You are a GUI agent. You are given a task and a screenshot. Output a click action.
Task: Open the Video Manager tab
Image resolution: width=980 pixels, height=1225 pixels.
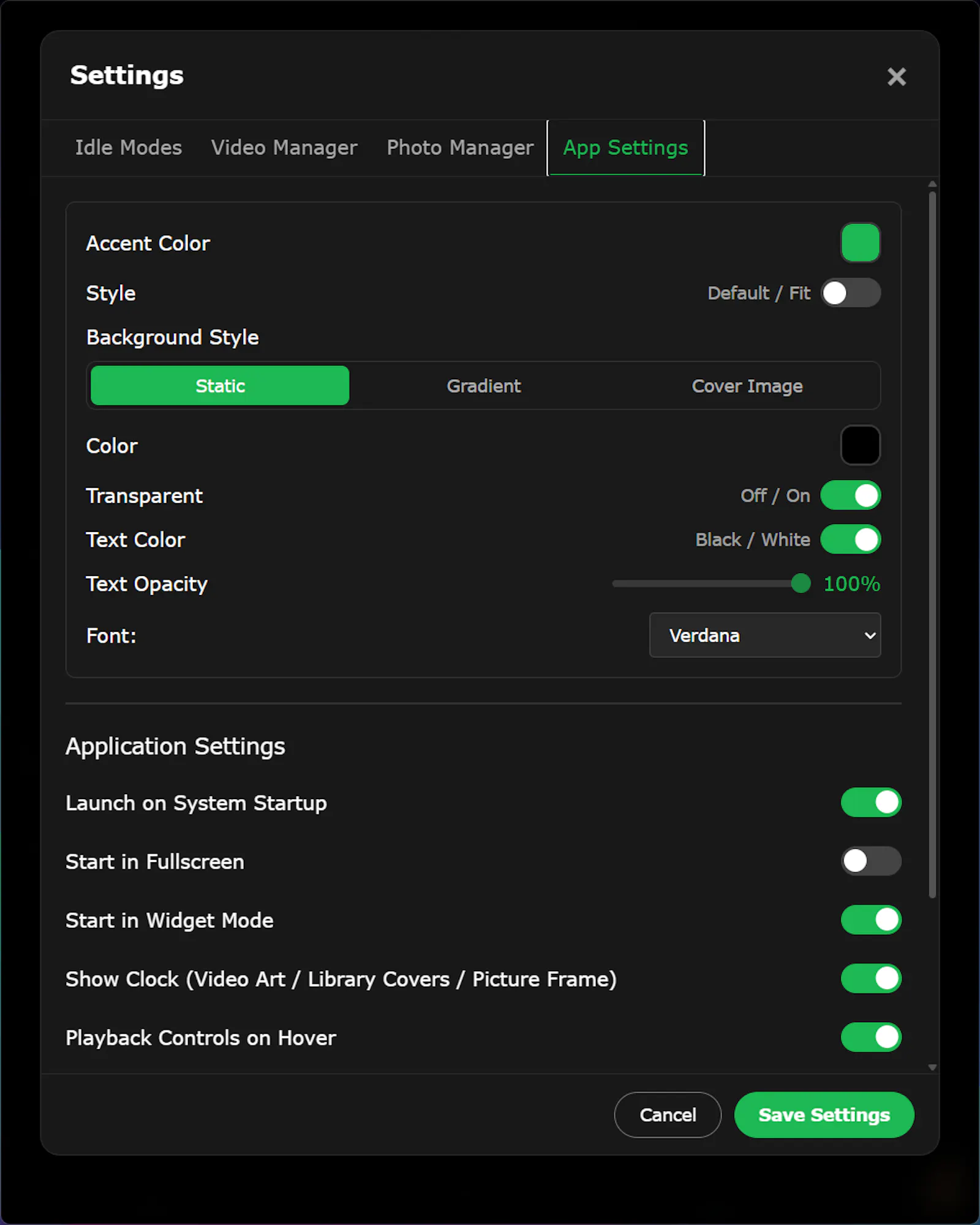(284, 148)
